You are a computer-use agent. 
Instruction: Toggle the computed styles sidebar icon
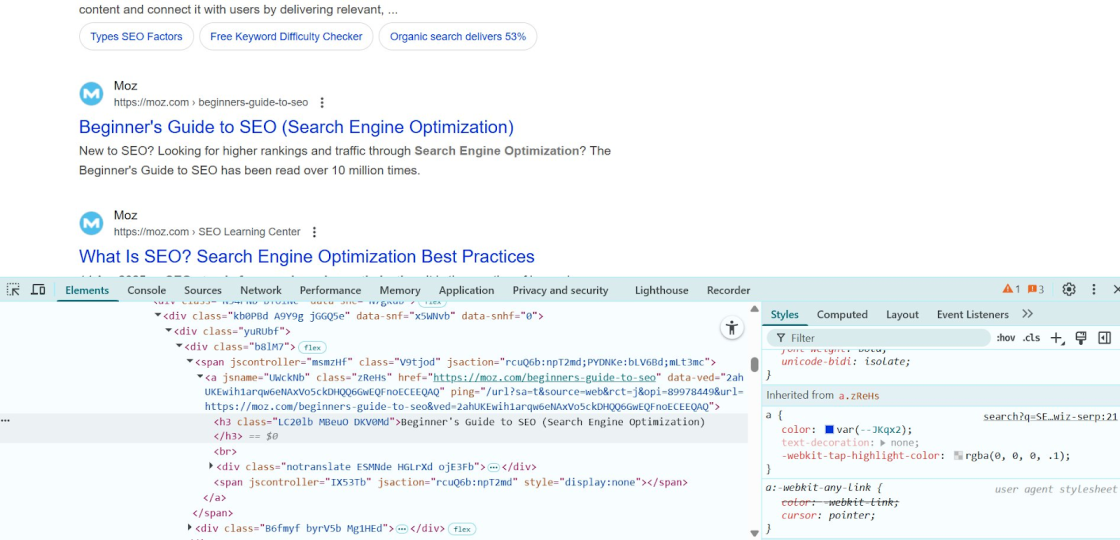(1104, 338)
